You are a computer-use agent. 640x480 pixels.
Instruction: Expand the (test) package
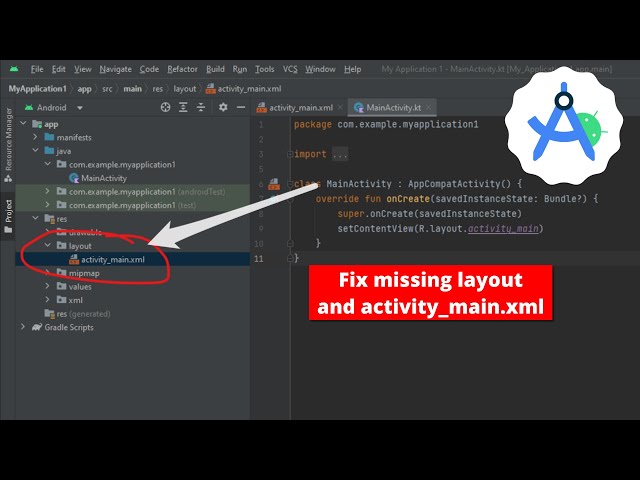tap(48, 205)
